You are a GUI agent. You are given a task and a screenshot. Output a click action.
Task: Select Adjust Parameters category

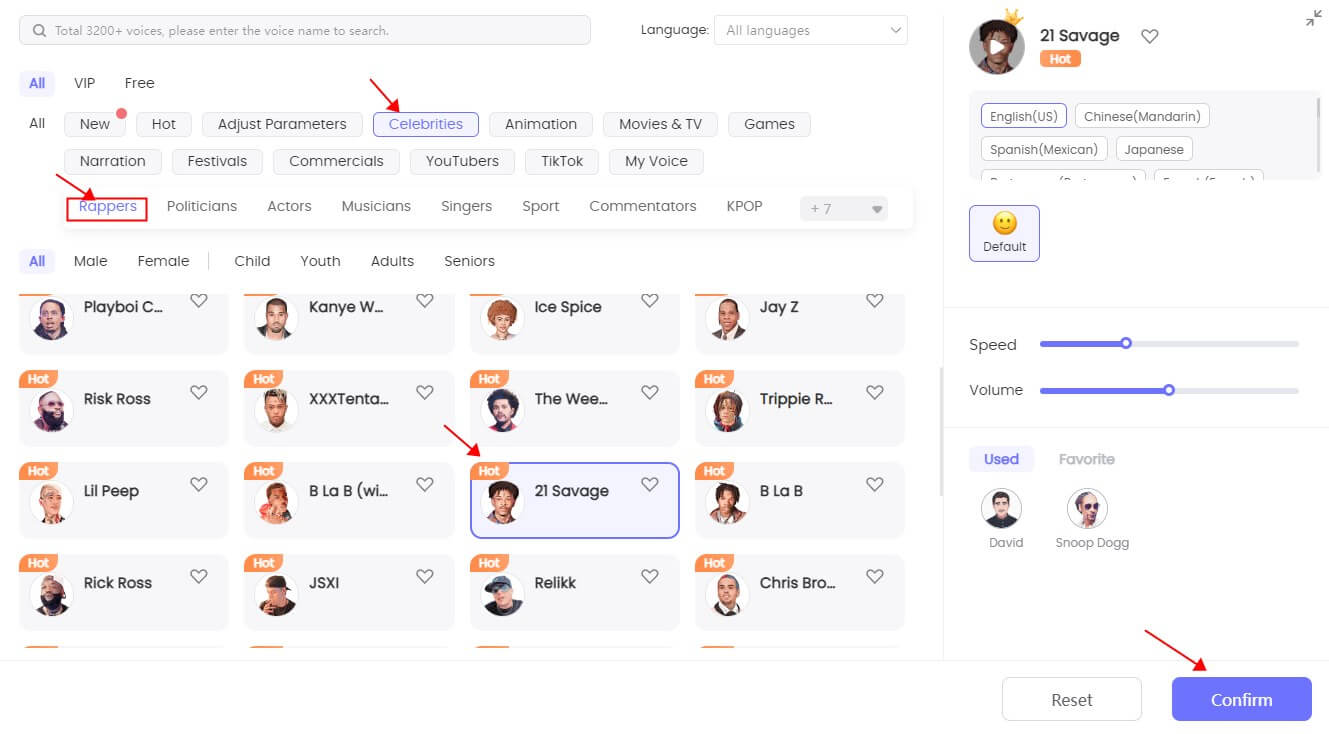[282, 124]
